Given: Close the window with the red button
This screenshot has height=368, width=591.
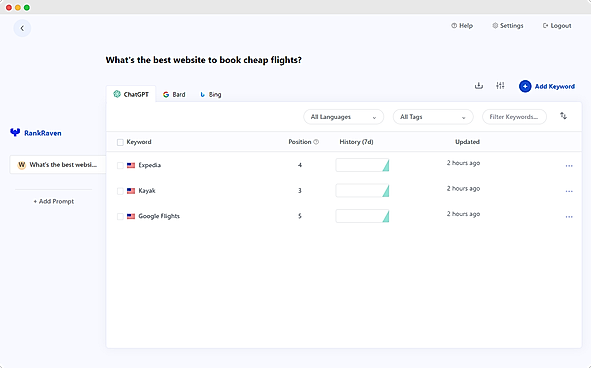Looking at the screenshot, I should [x=9, y=8].
